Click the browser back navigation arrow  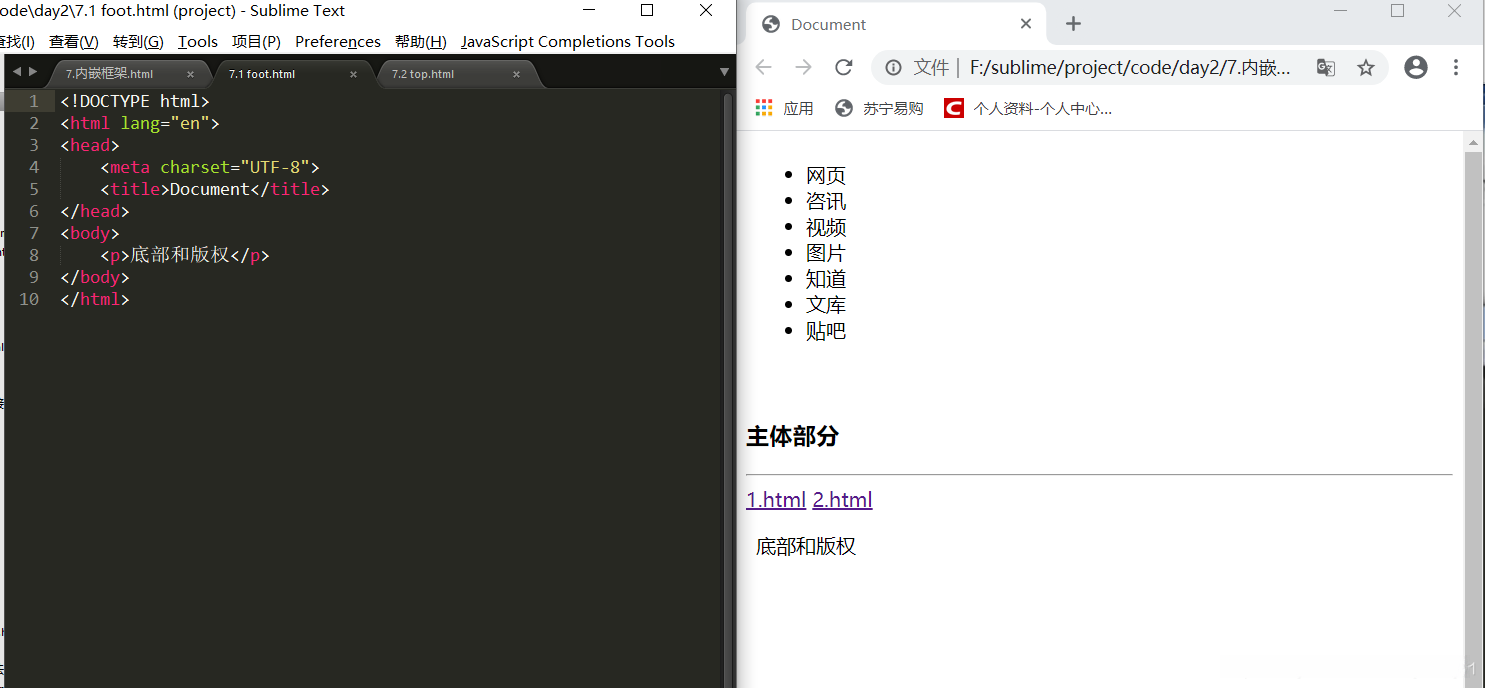coord(763,67)
